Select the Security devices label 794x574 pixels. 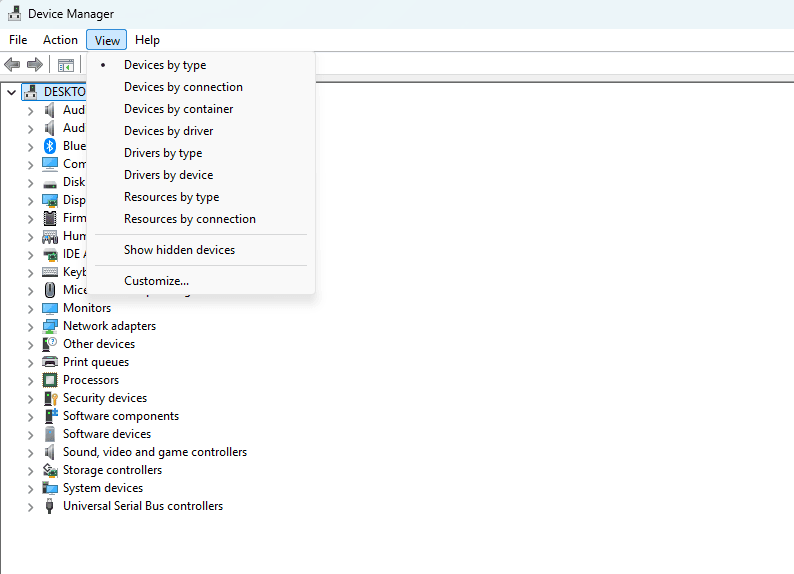[x=105, y=398]
